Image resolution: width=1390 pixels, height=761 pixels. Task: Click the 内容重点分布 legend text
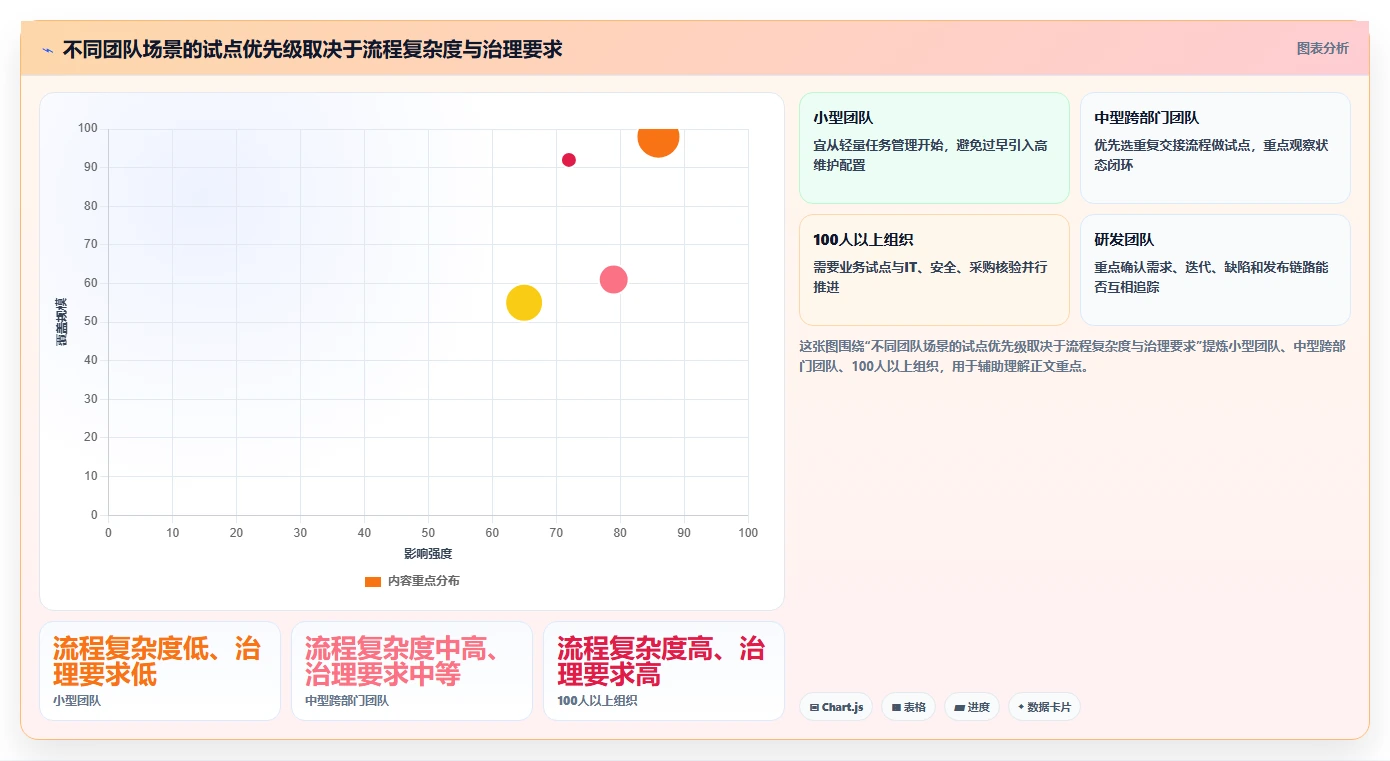tap(424, 581)
